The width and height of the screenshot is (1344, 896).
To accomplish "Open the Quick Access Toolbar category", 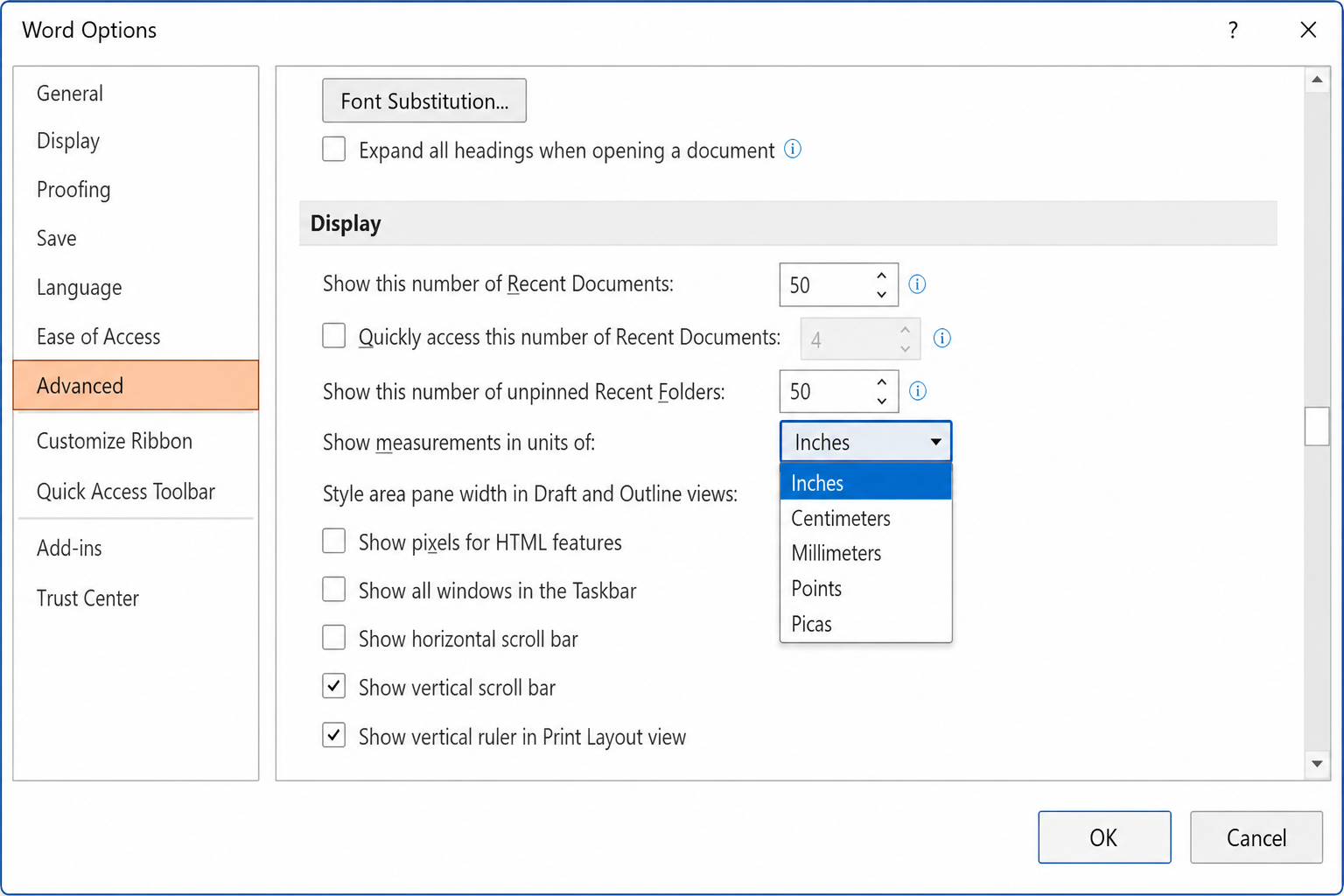I will [136, 492].
